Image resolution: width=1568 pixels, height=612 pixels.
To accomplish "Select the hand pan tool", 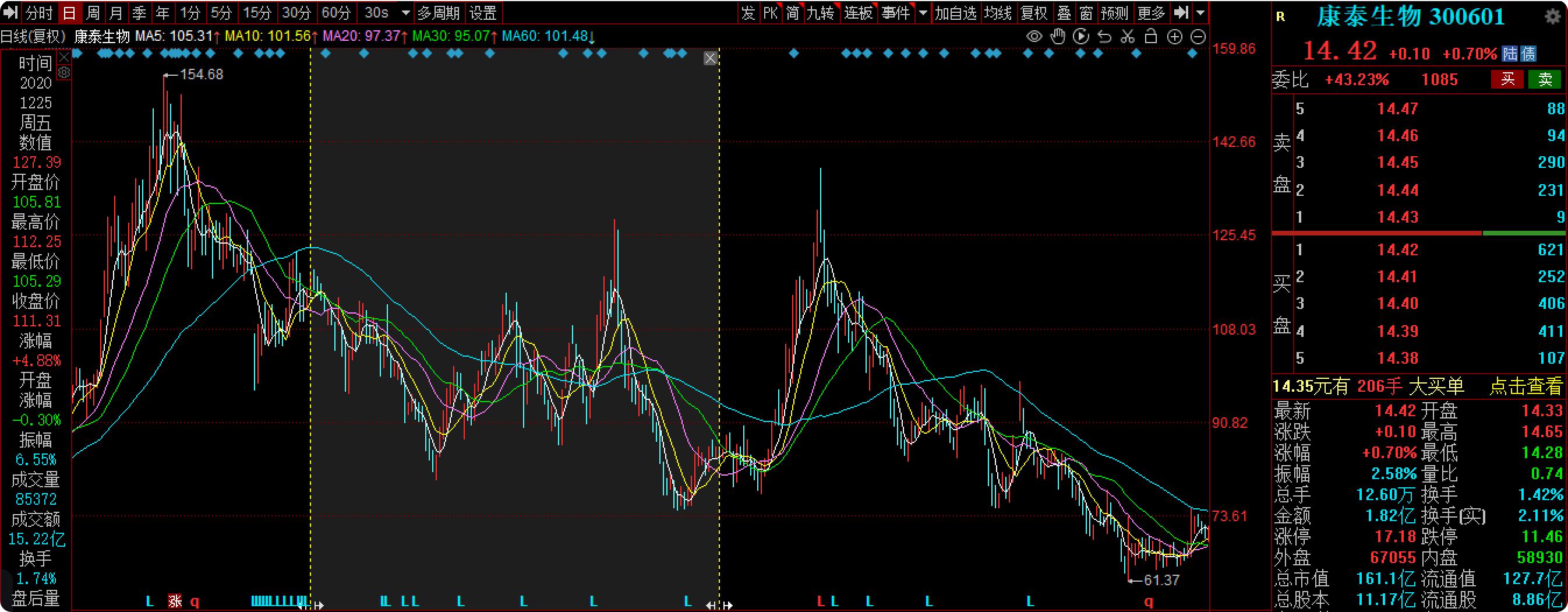I will coord(1058,37).
